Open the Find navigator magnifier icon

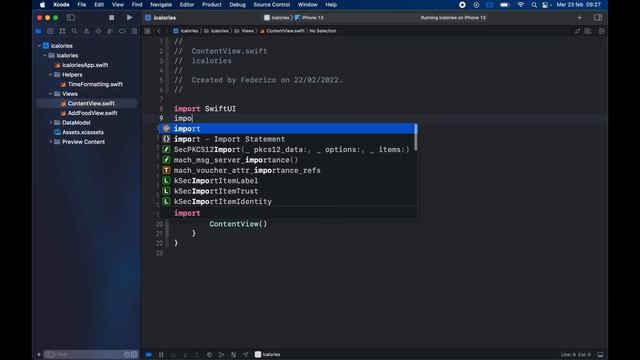coord(74,31)
